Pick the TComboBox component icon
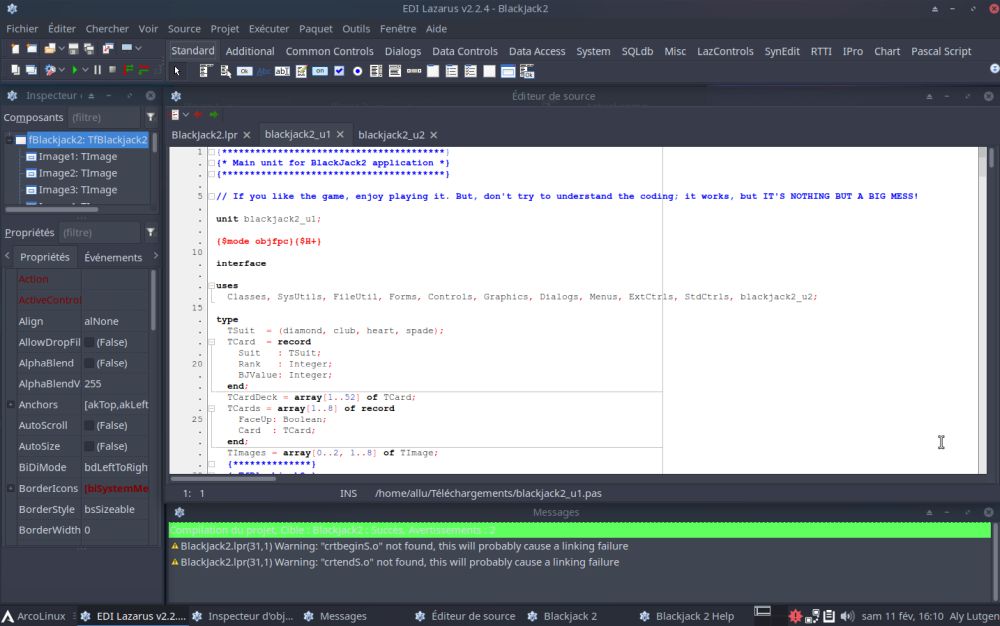Screen dimensions: 1000x626 coord(395,71)
